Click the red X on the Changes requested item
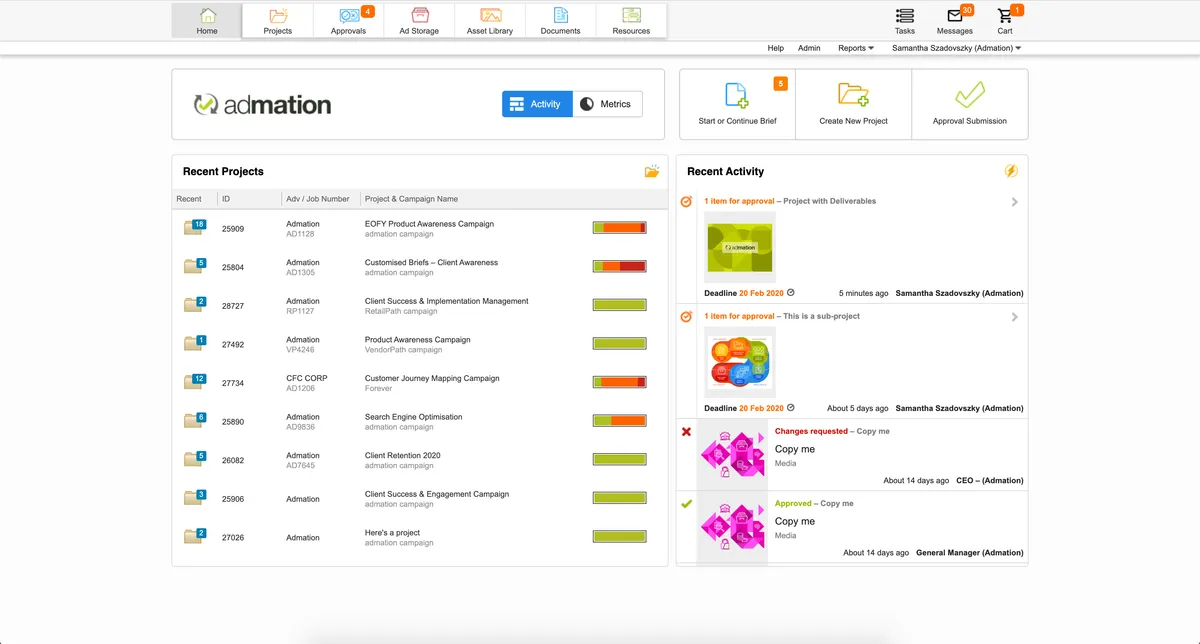 (686, 432)
